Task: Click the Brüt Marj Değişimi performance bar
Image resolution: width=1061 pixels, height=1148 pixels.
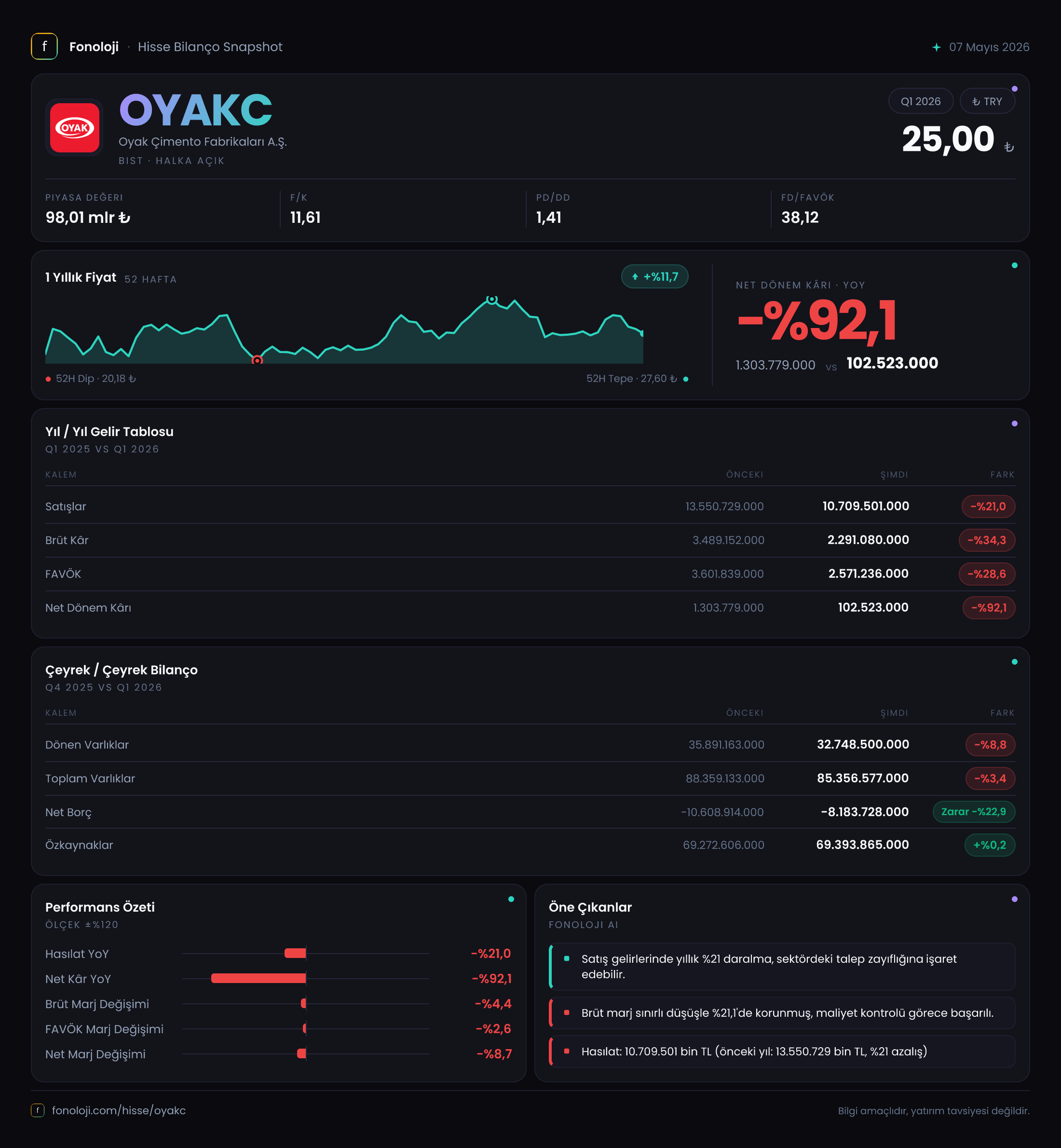Action: (304, 1004)
